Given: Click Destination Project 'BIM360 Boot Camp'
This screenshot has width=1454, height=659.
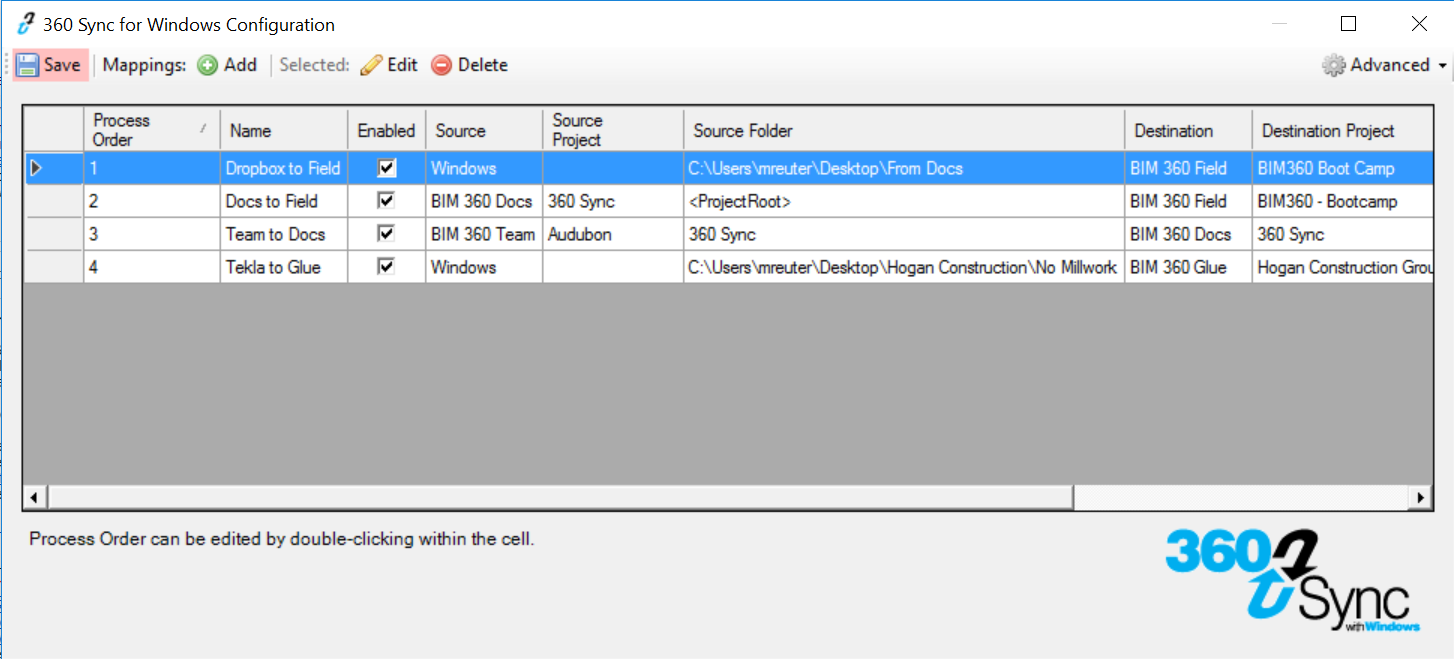Looking at the screenshot, I should click(1342, 168).
